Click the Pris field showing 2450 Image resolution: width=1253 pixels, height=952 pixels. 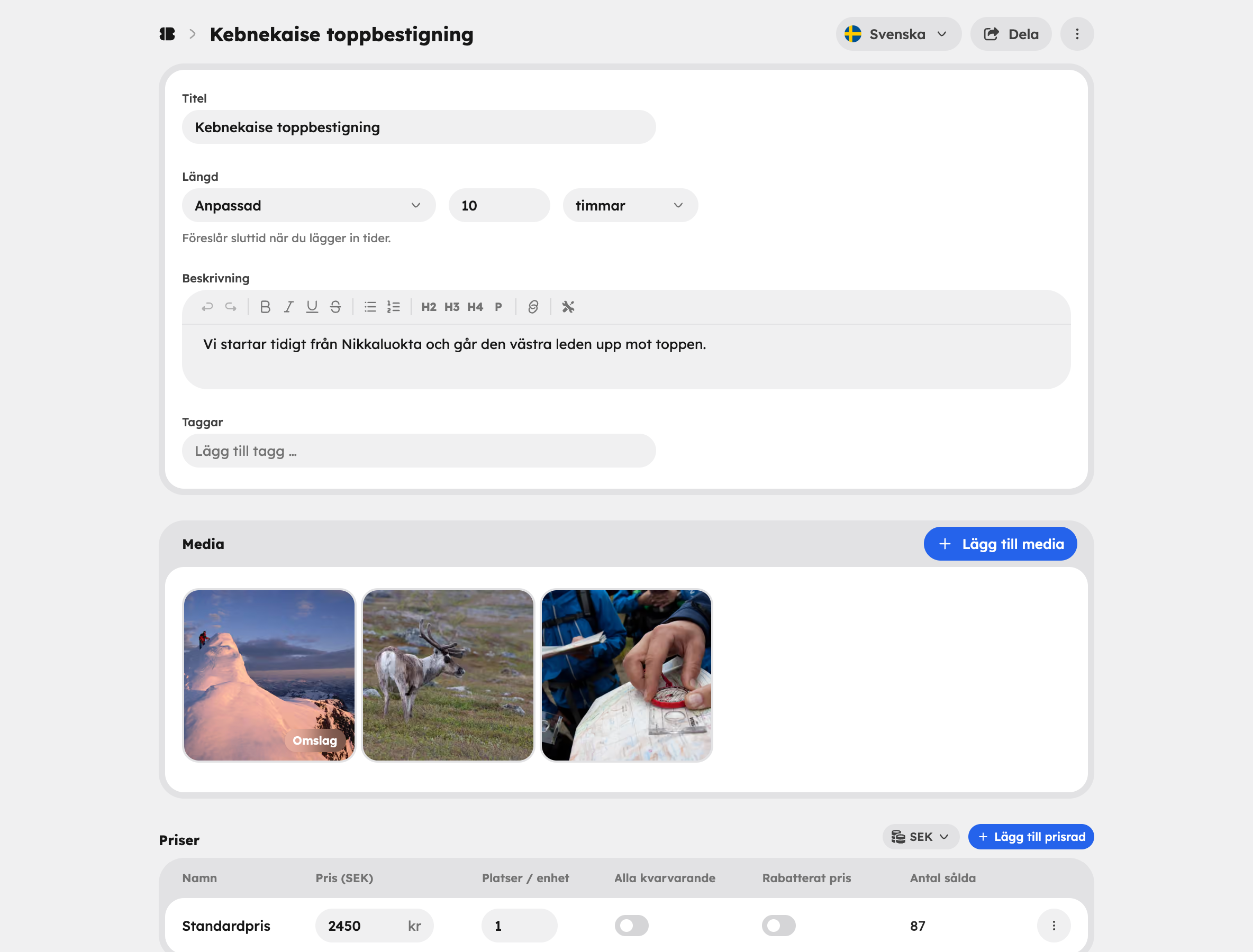374,926
